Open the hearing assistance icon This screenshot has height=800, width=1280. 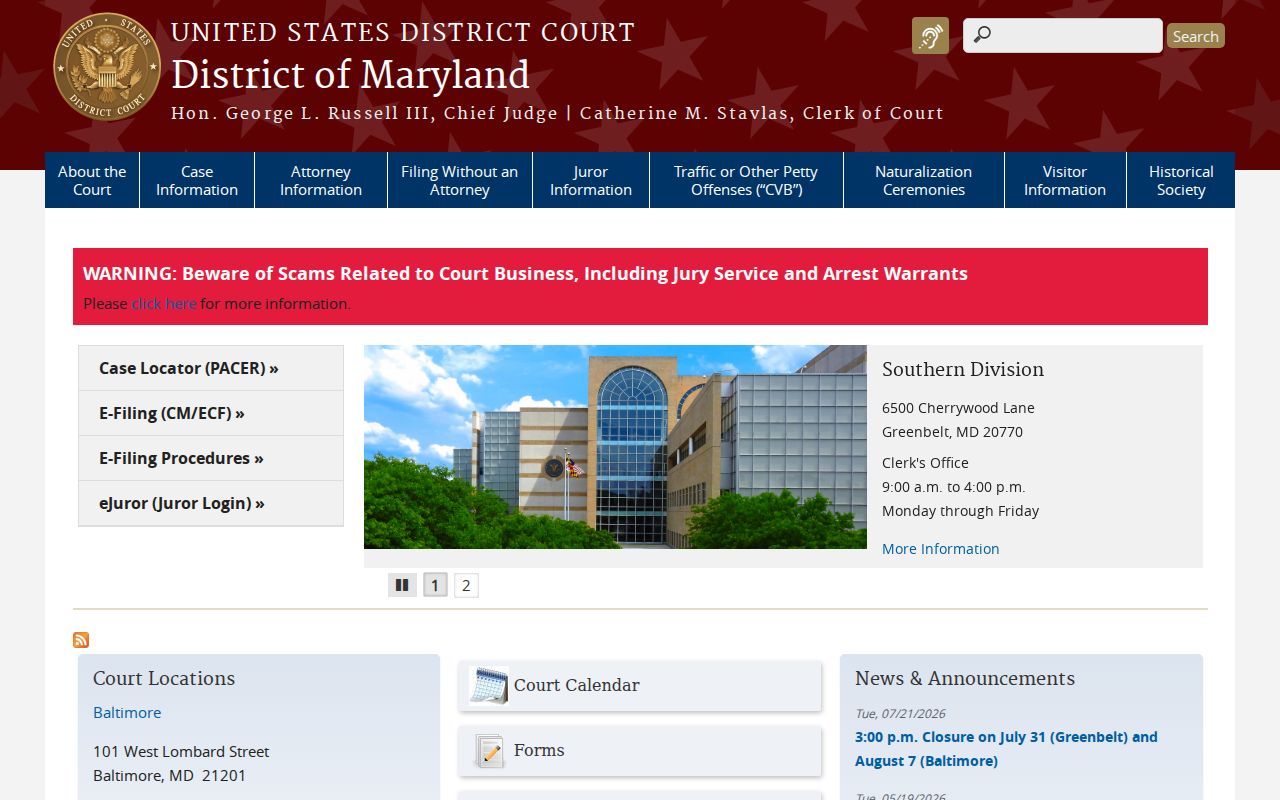point(930,36)
